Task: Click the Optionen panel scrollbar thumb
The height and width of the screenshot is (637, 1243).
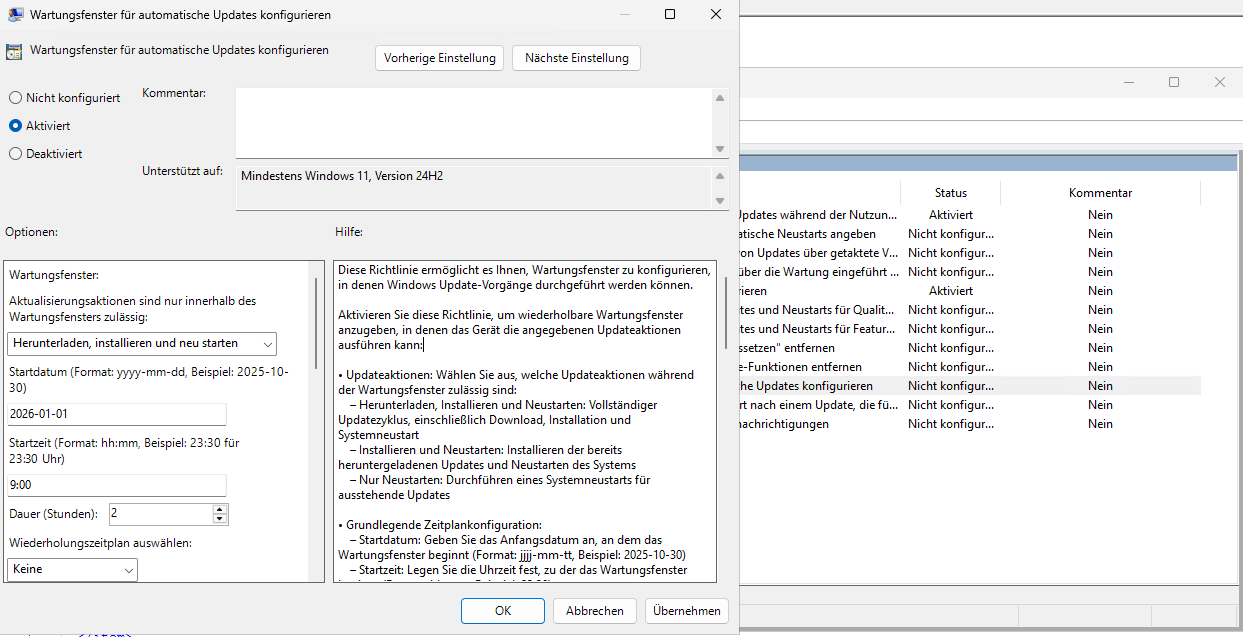Action: (317, 324)
